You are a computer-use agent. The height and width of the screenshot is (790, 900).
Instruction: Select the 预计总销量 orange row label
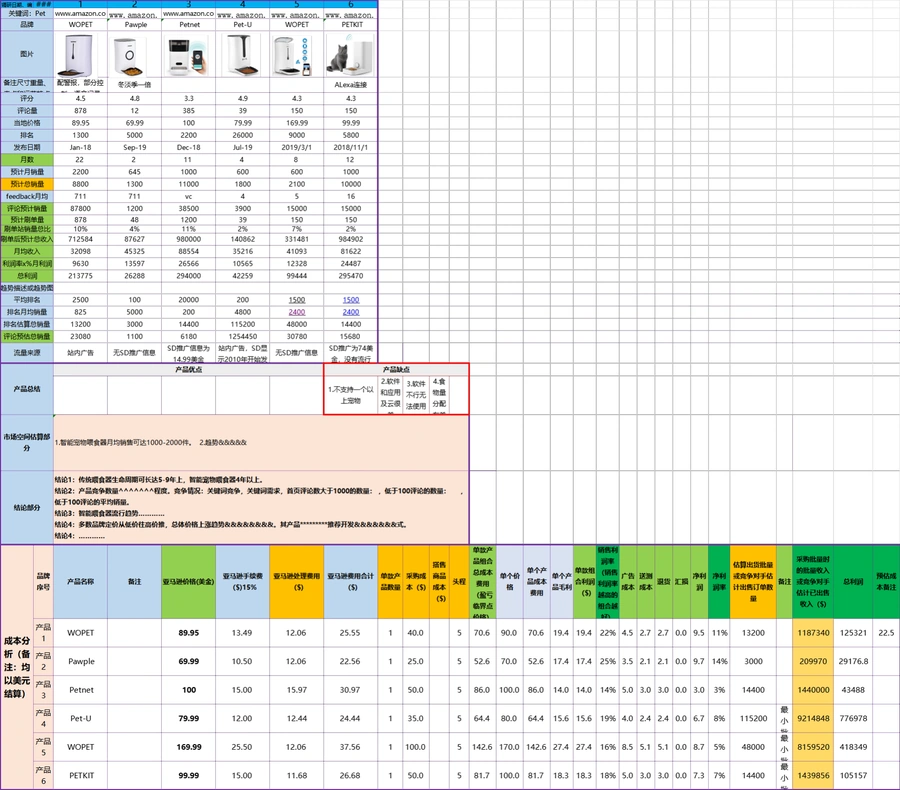coord(27,184)
